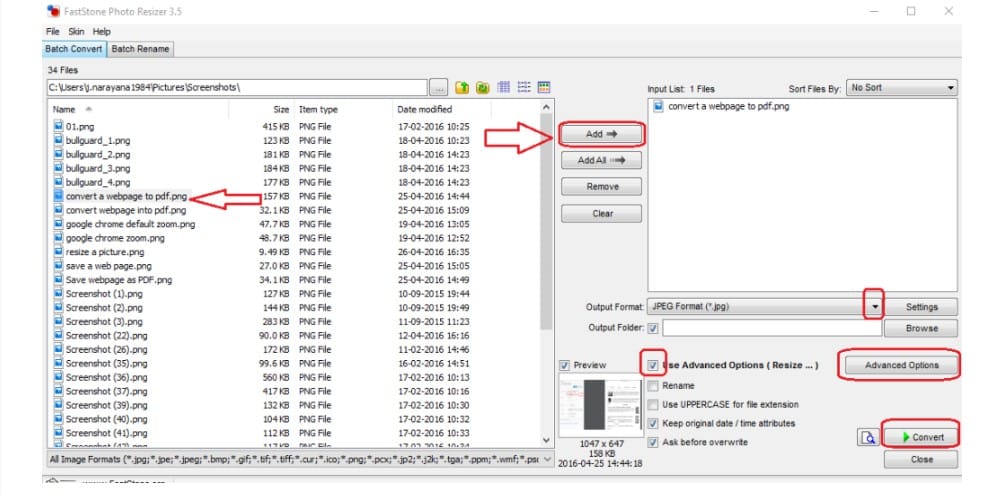Click file list scroll down arrow
1002x495 pixels.
point(546,440)
